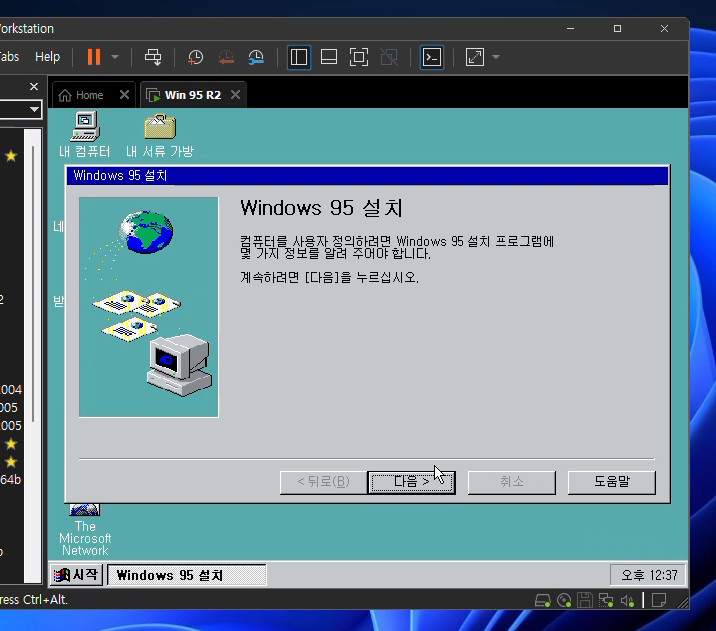Open the library search dropdown arrow

[34, 110]
